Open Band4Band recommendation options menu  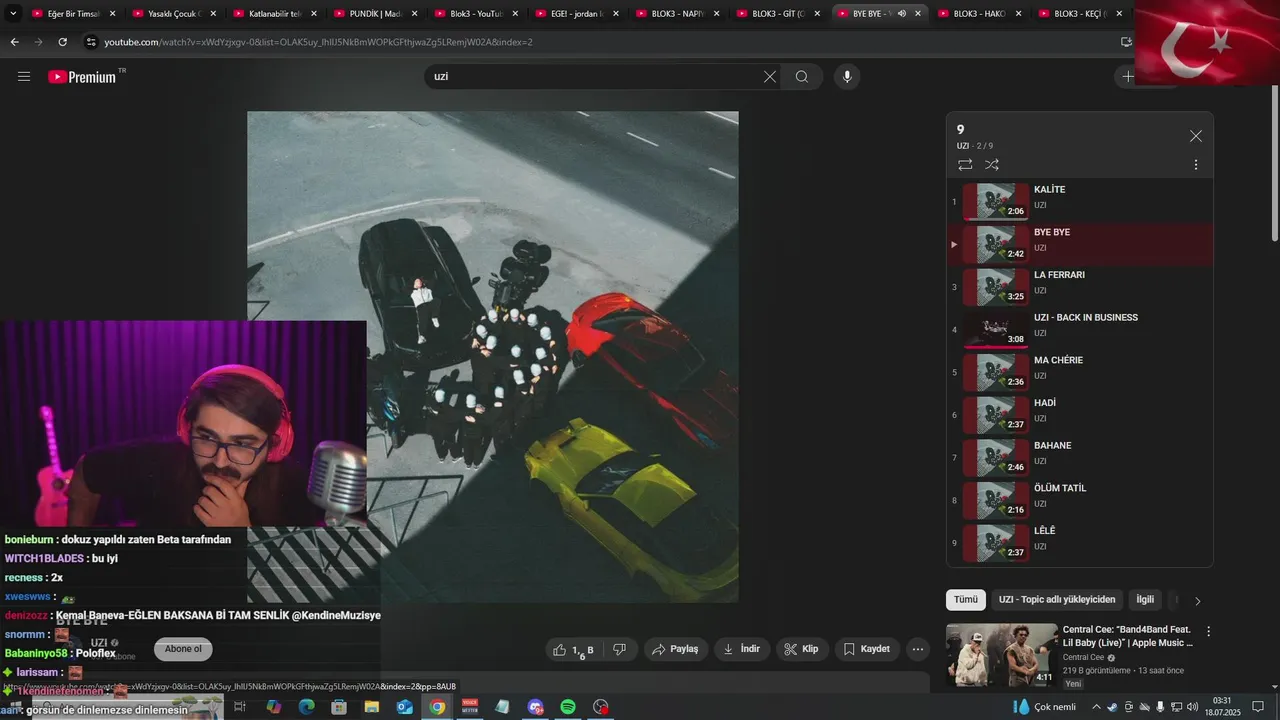pyautogui.click(x=1208, y=632)
